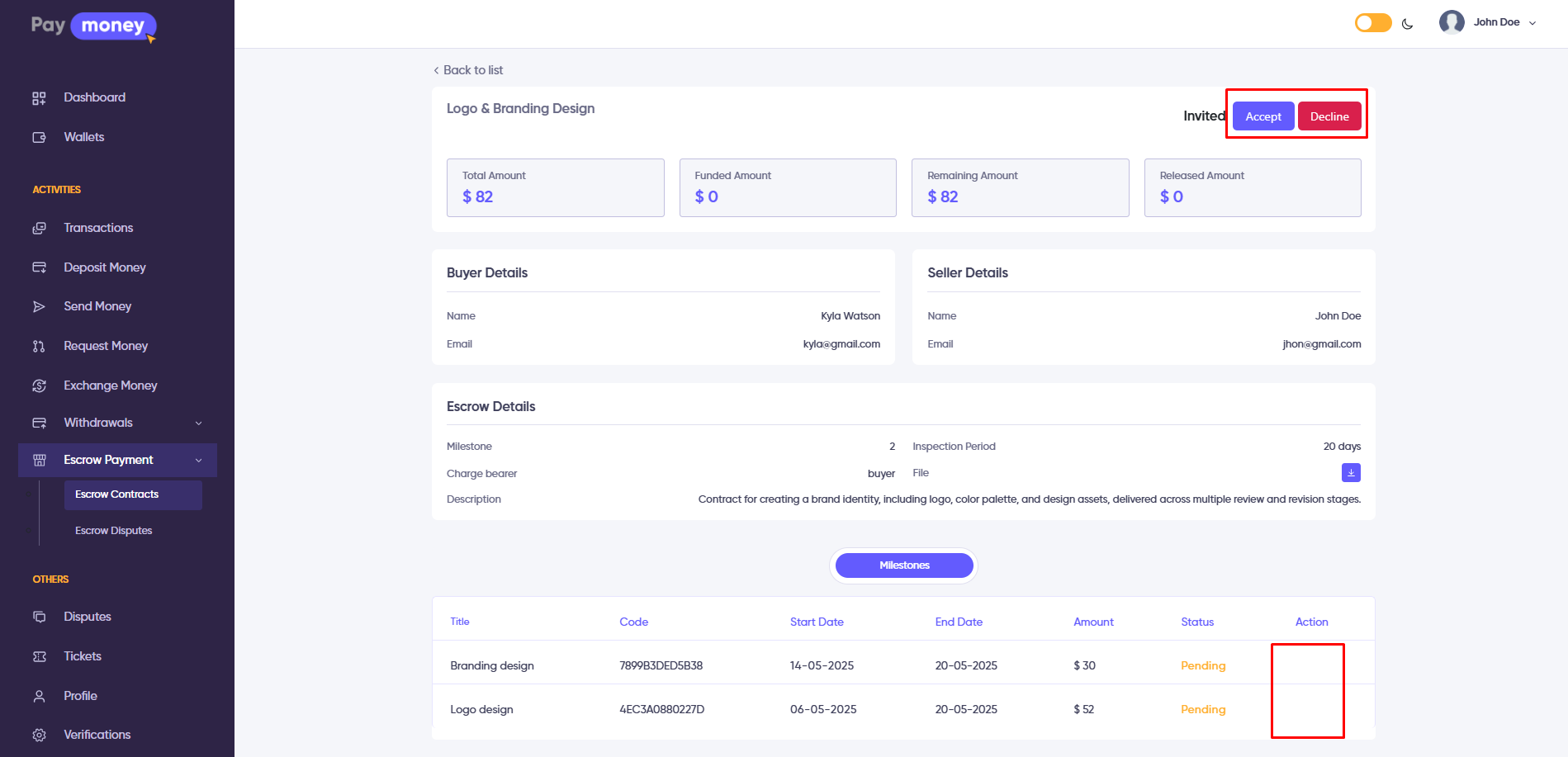Collapse the Escrow Payment menu chevron
Screen dimensions: 1568x757
[x=198, y=461]
